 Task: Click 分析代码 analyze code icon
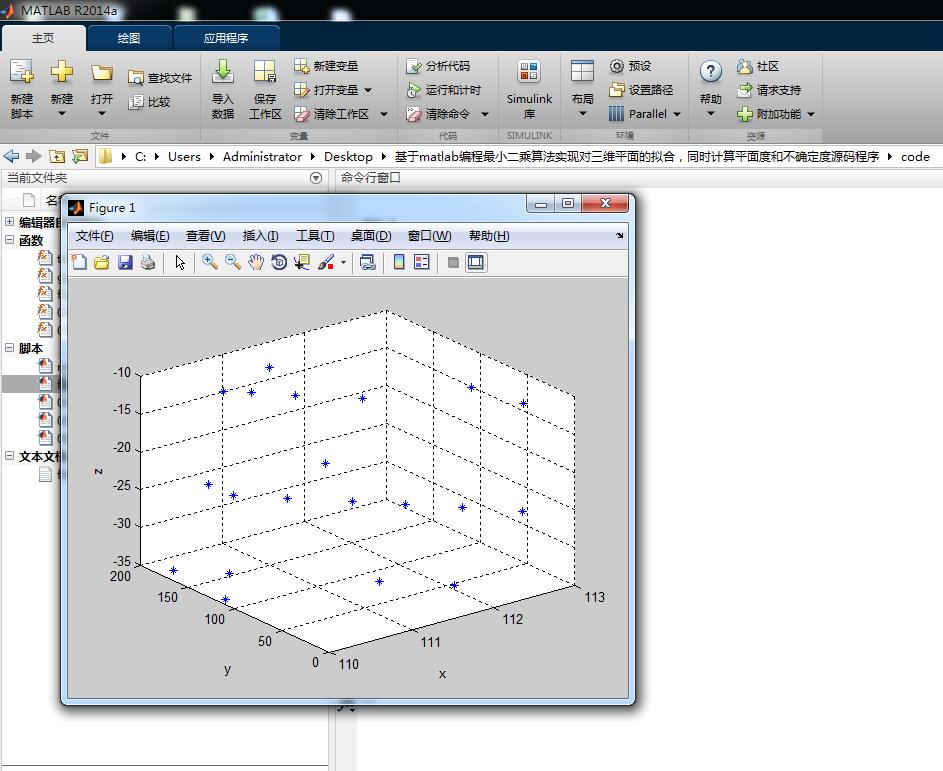click(413, 66)
